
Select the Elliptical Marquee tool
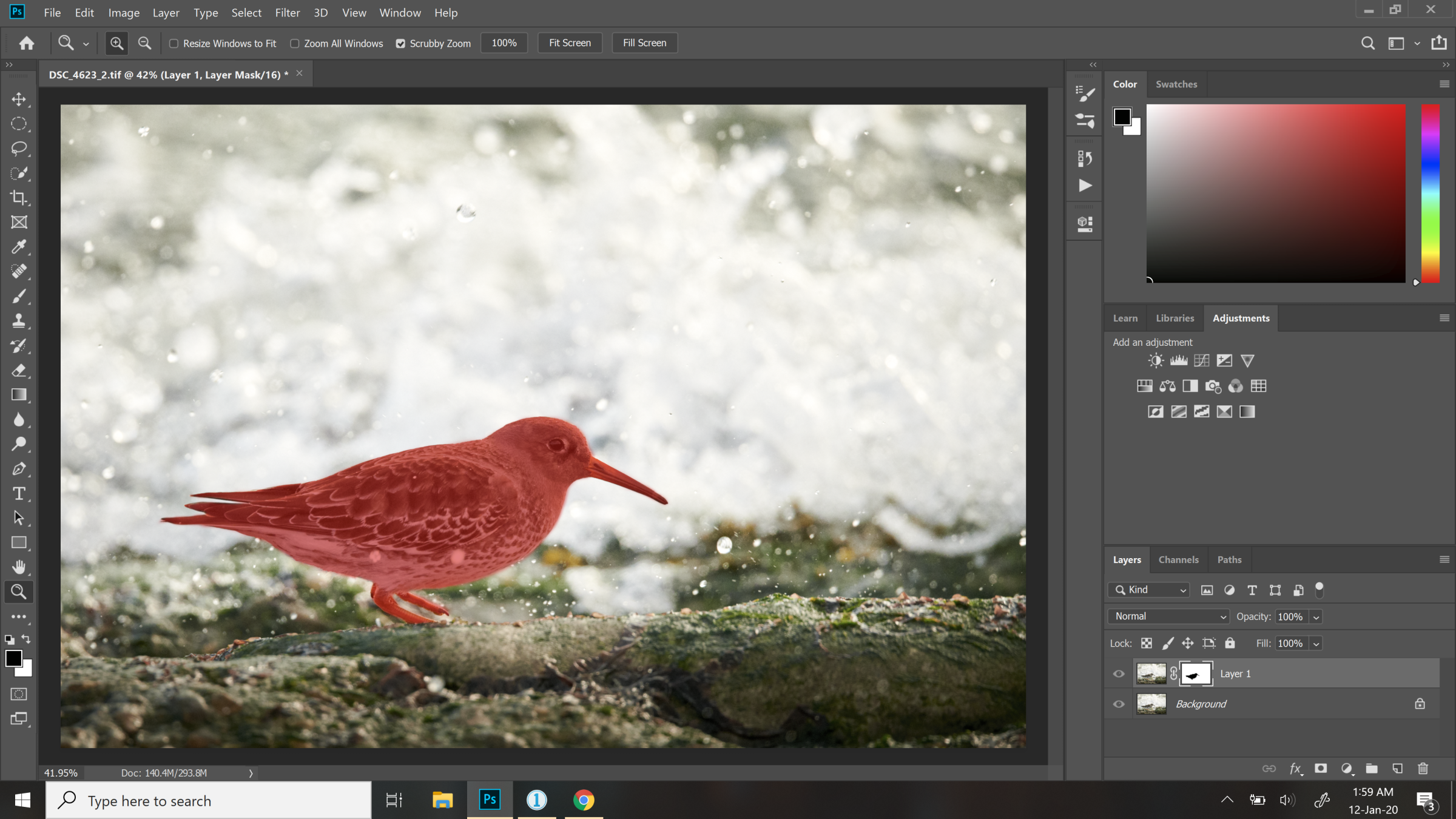pyautogui.click(x=19, y=124)
